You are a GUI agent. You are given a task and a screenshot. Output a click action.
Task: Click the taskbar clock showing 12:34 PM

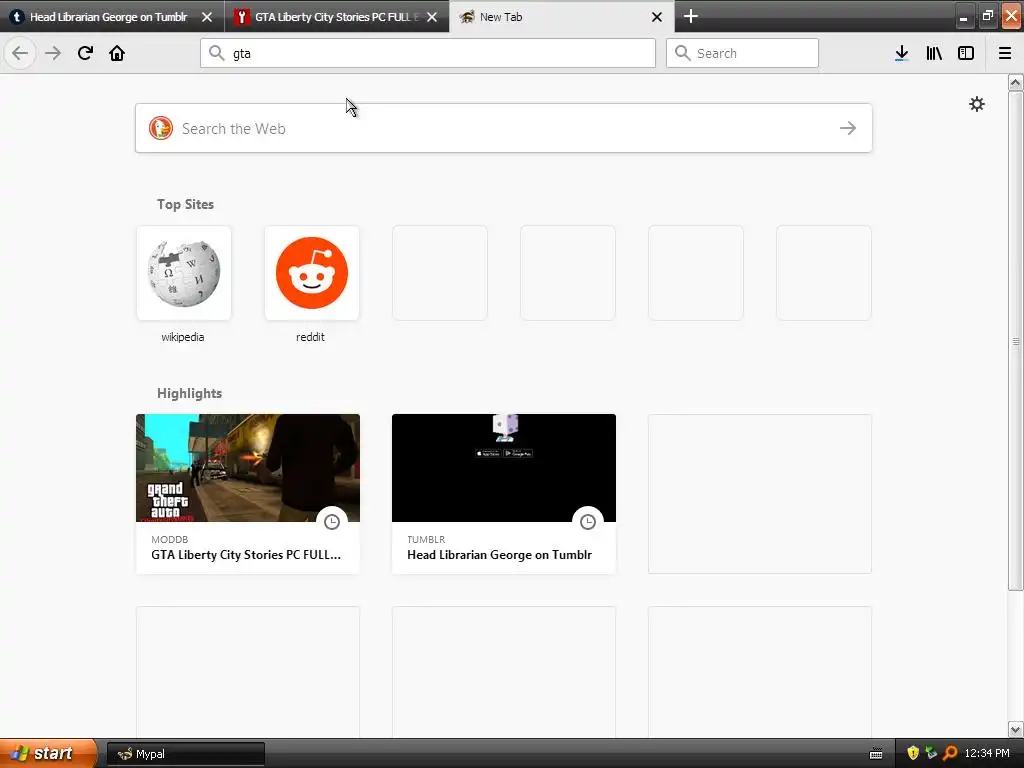click(x=987, y=753)
